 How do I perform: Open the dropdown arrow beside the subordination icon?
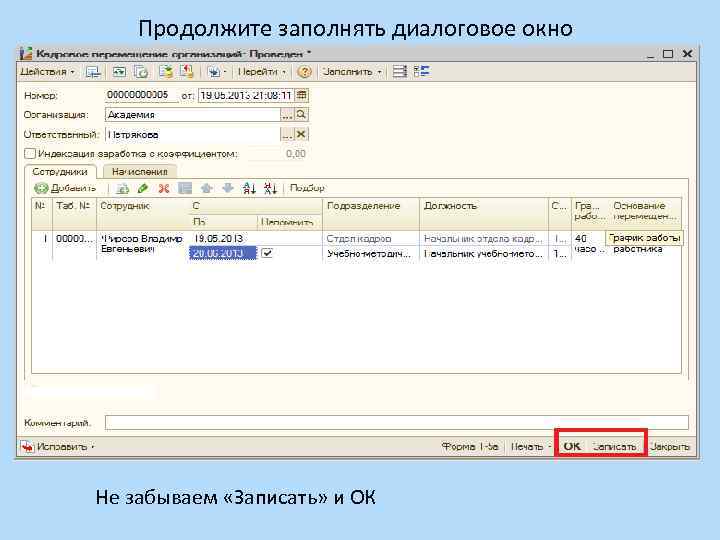click(x=225, y=72)
